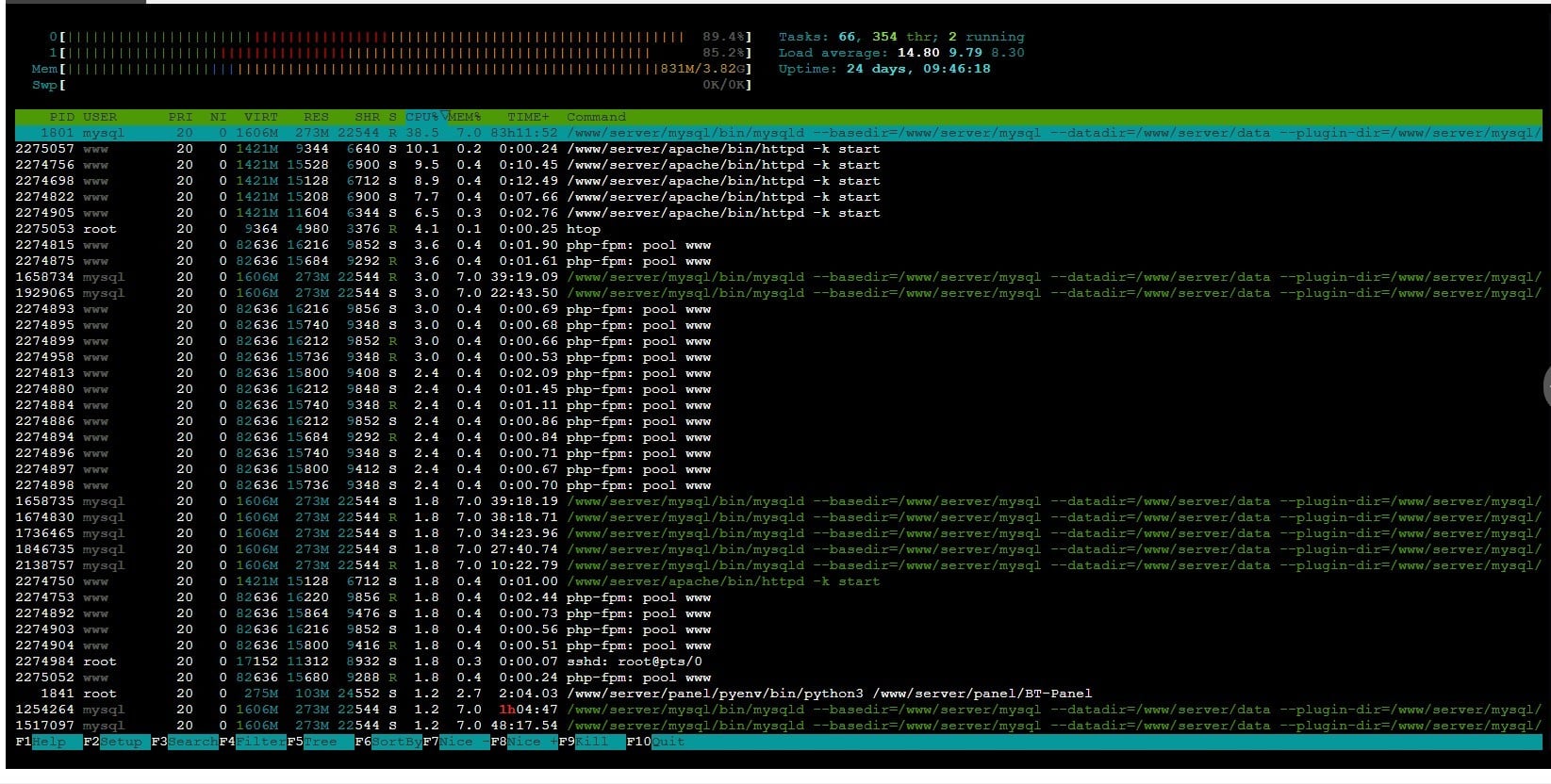
Task: Click the PID column header
Action: (x=61, y=117)
